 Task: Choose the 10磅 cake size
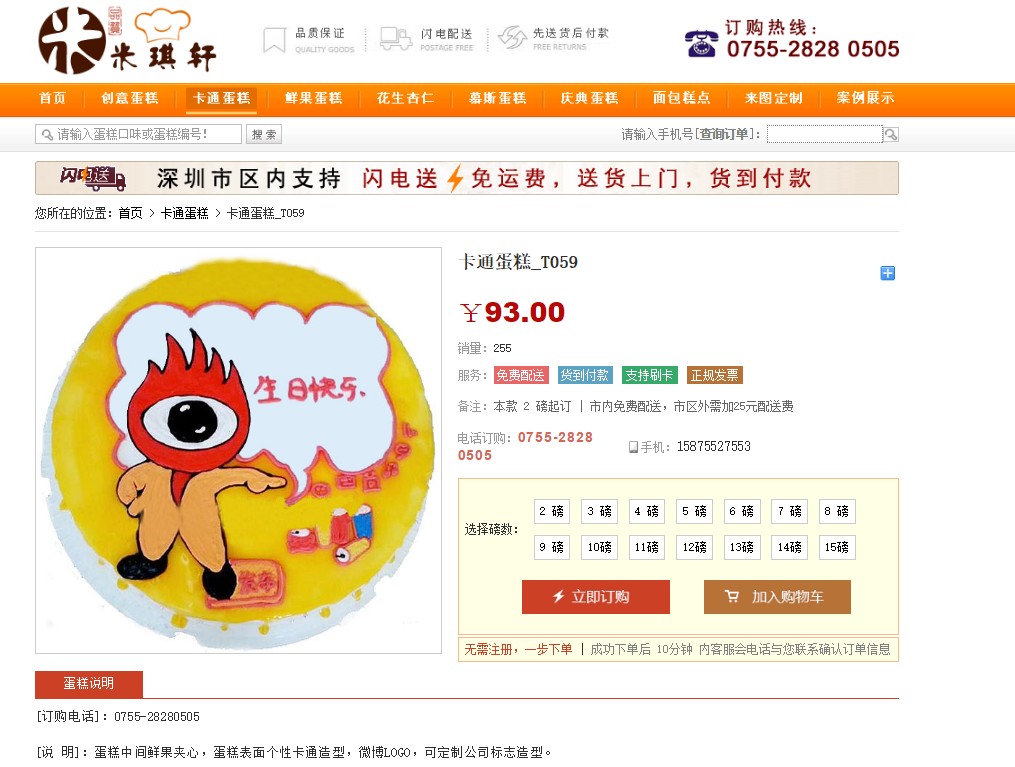[599, 547]
